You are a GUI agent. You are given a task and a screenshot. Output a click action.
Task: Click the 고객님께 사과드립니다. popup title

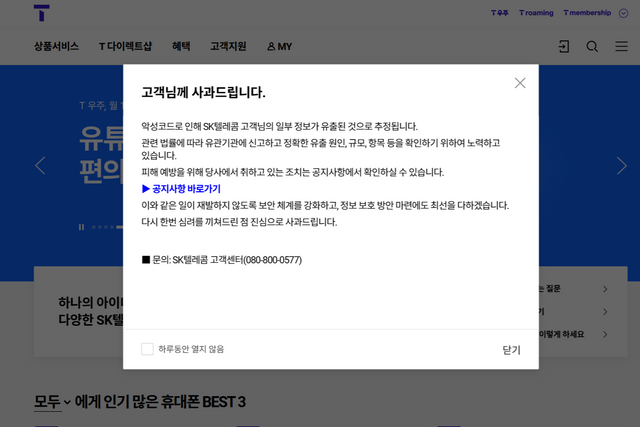pos(203,92)
